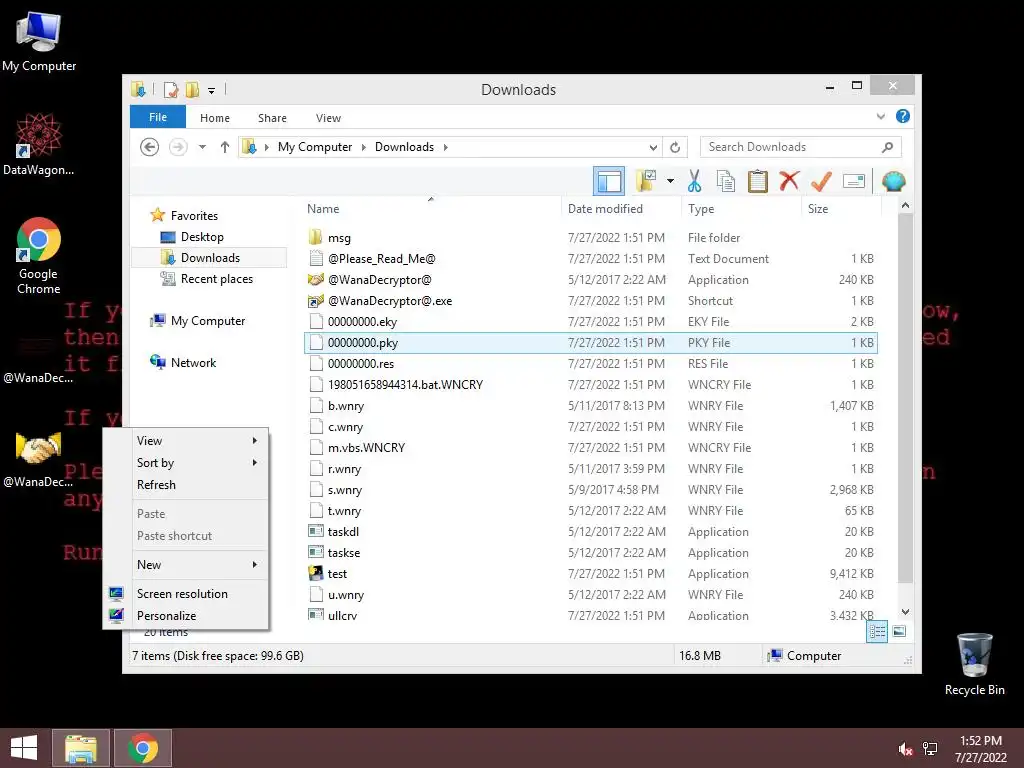Open the folder options toolbar icon
The height and width of the screenshot is (768, 1024).
pos(646,181)
